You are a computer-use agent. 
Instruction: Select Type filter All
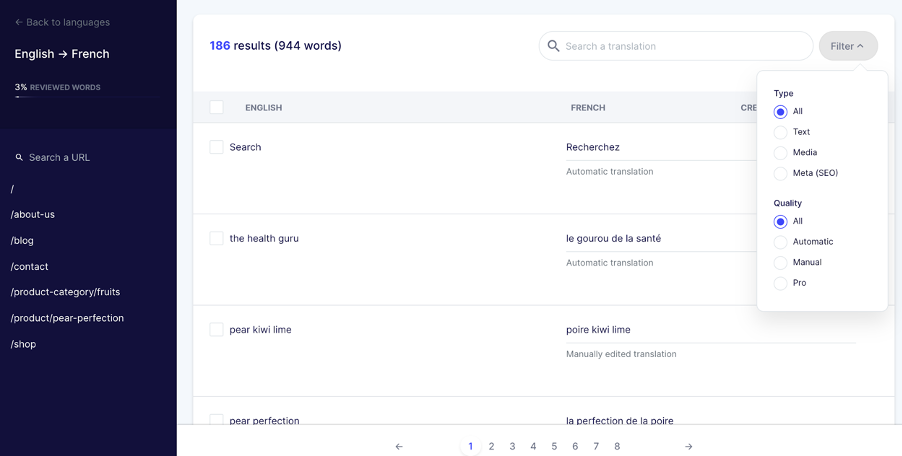click(780, 112)
